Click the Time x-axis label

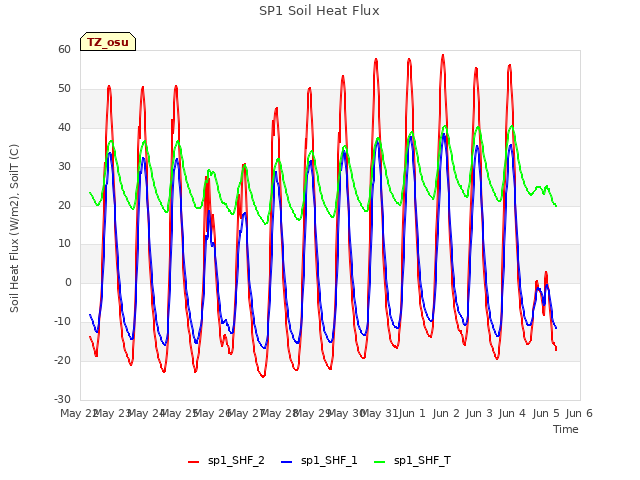[566, 429]
